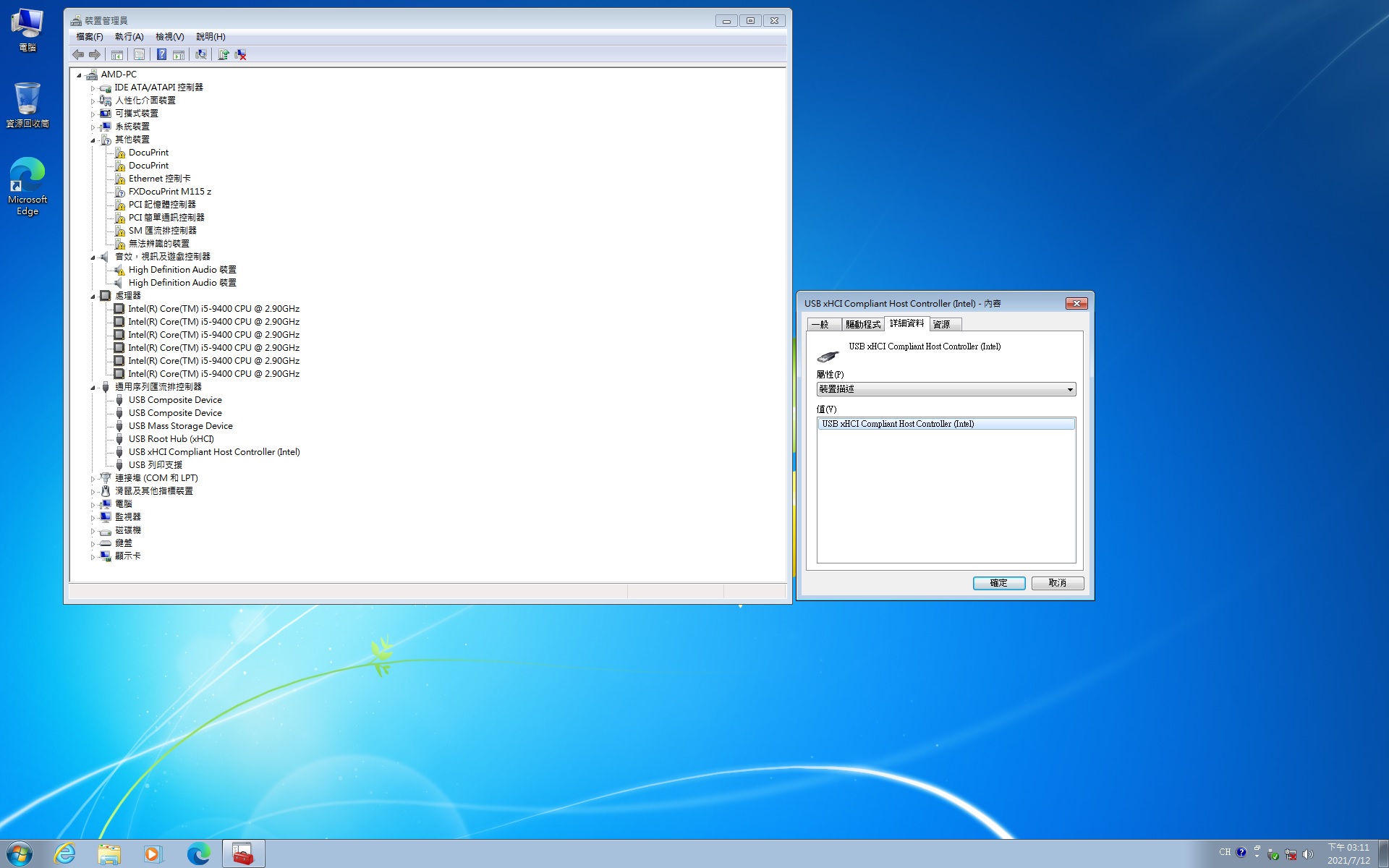Click the CH language bar indicator

pos(1225,852)
